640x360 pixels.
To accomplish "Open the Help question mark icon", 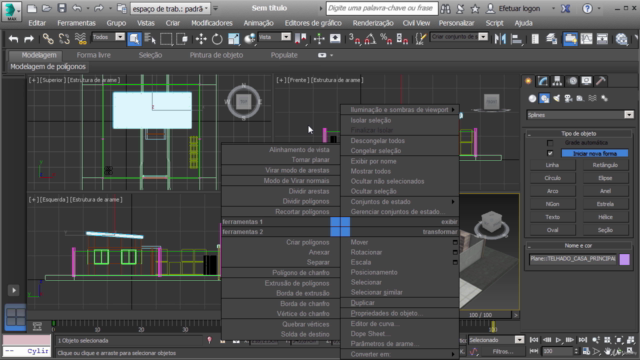I will [587, 8].
